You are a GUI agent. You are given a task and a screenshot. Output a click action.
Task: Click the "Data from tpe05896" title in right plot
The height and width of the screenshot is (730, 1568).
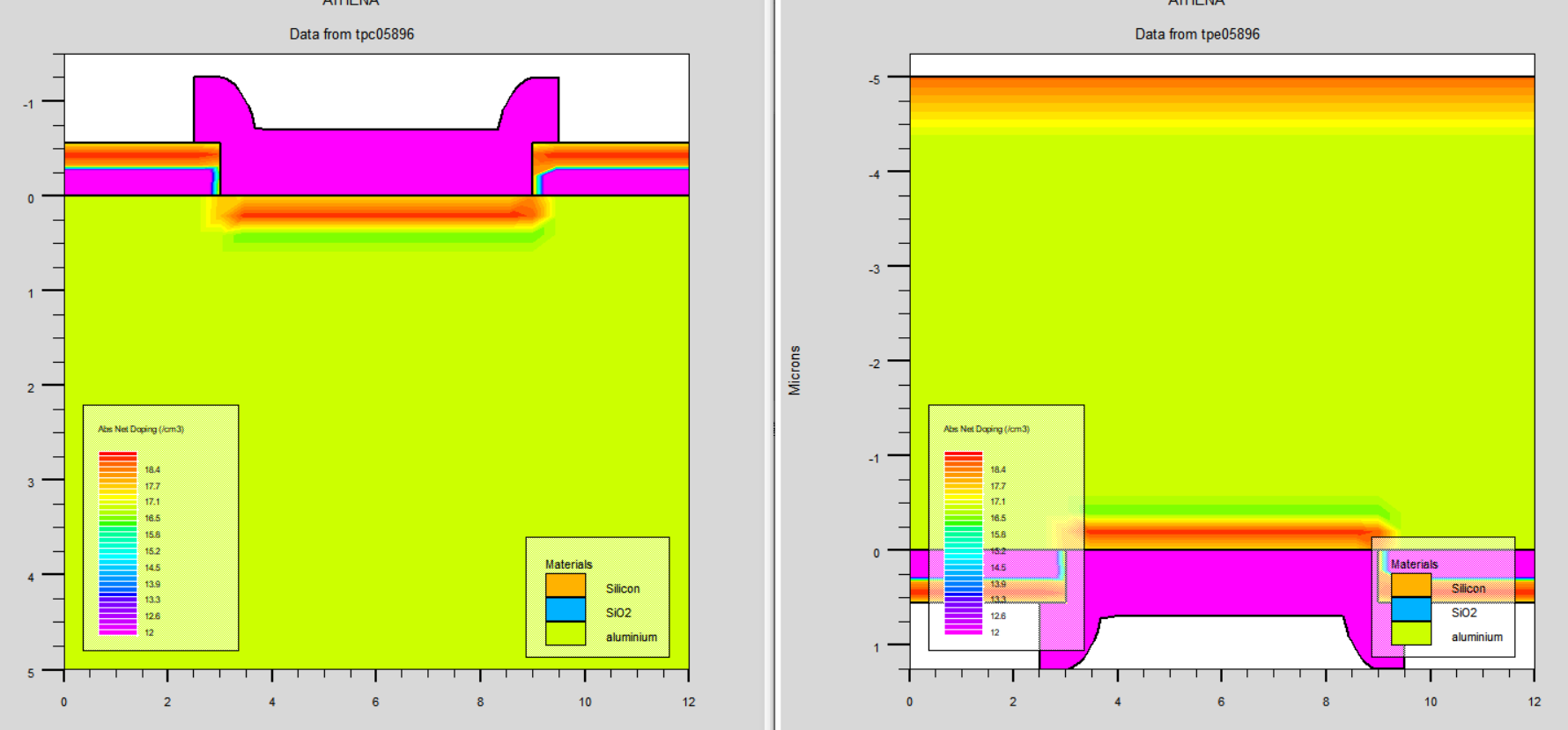(1197, 34)
